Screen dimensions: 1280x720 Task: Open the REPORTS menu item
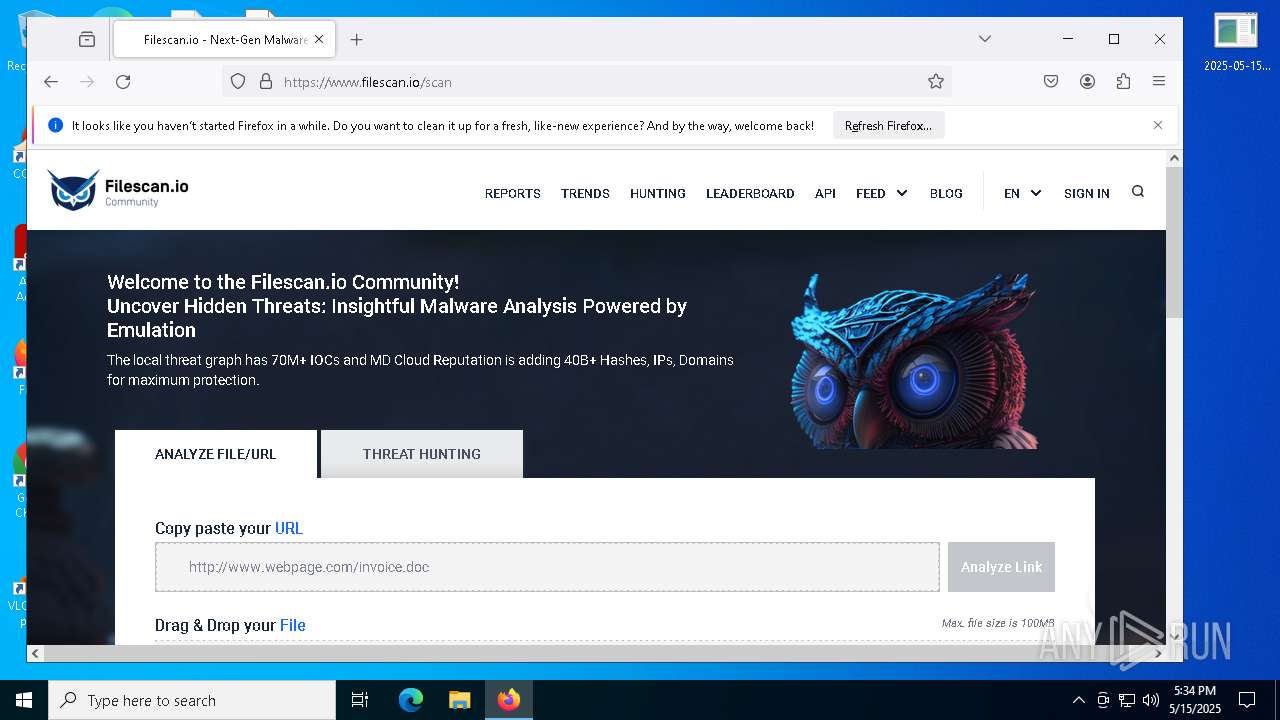513,194
